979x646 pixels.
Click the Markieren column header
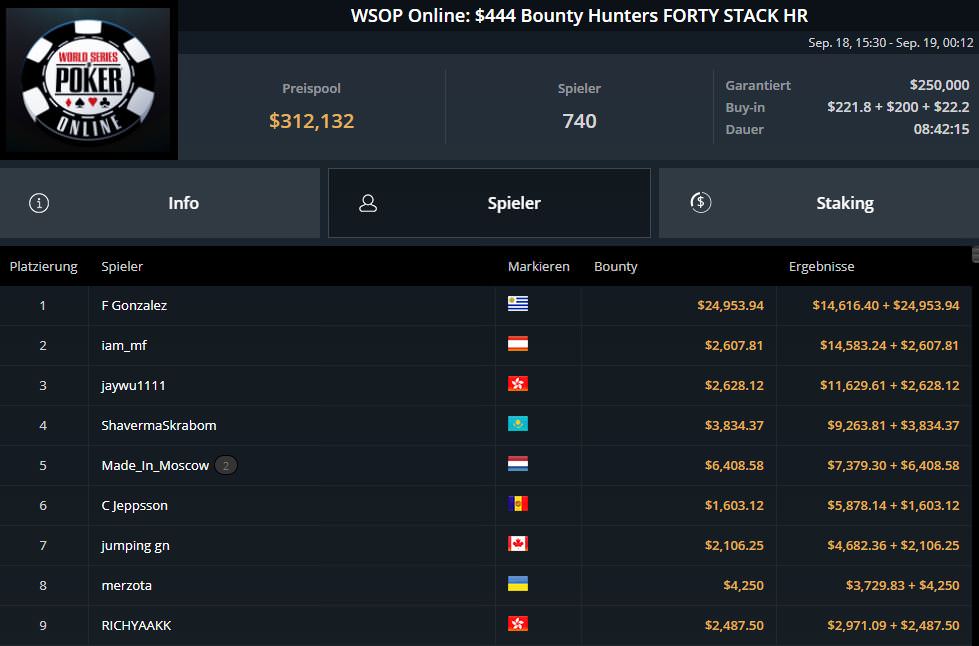tap(538, 267)
